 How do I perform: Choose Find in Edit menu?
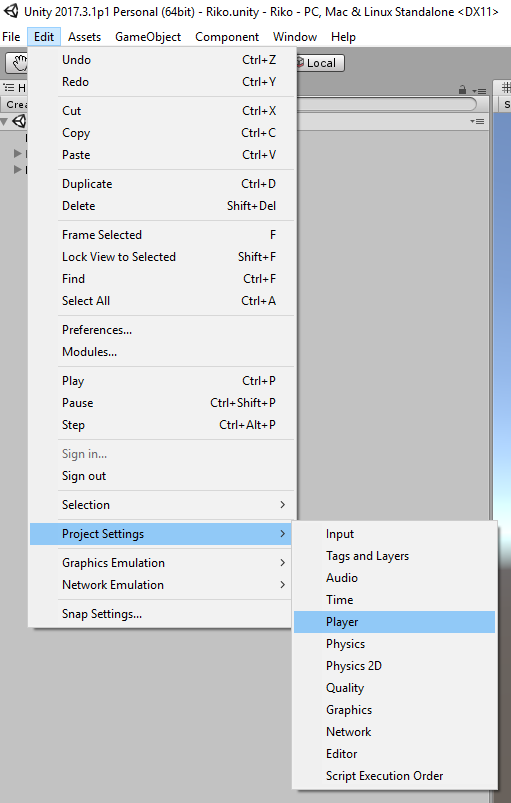[162, 279]
